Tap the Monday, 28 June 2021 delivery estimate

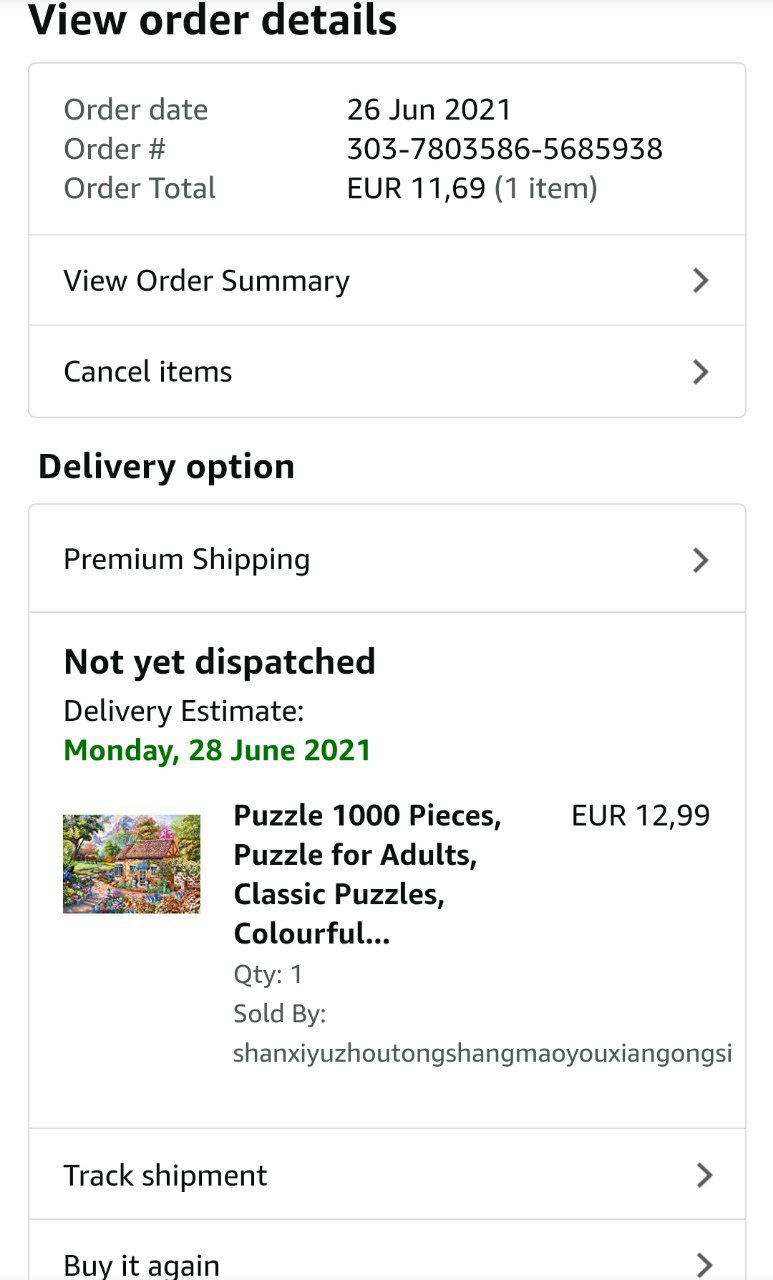click(217, 750)
